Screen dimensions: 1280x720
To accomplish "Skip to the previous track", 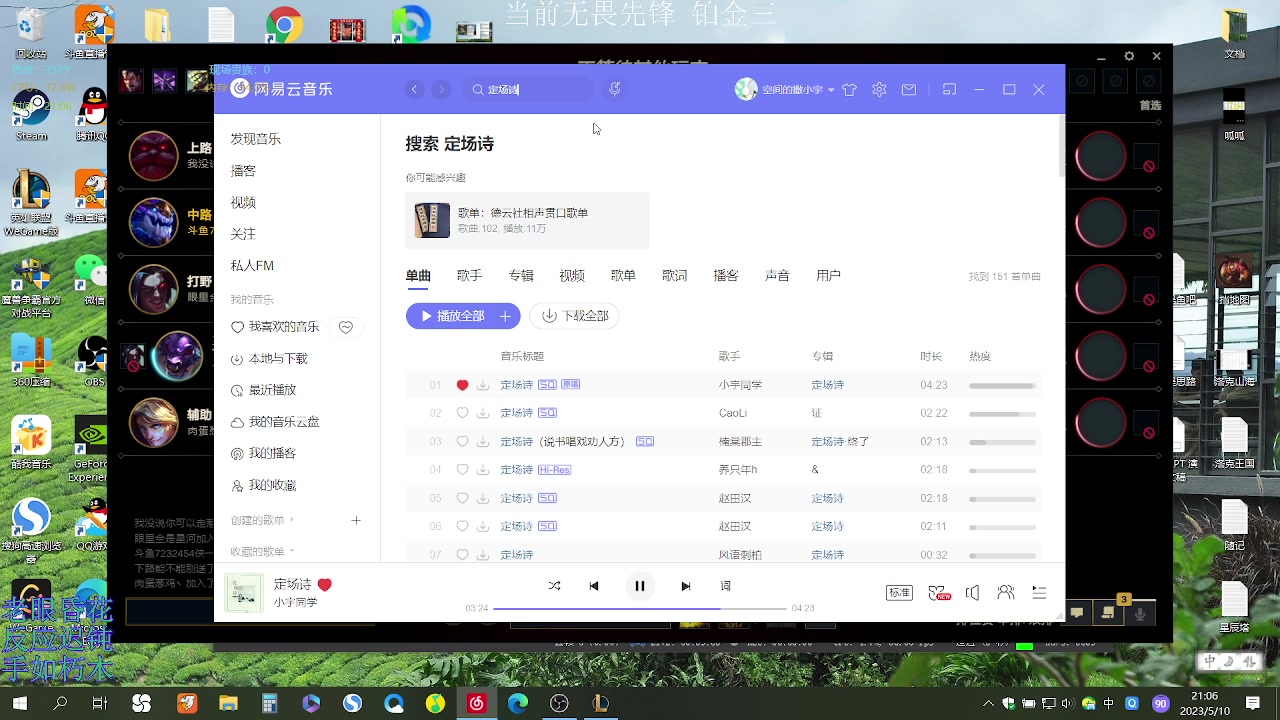I will click(594, 586).
